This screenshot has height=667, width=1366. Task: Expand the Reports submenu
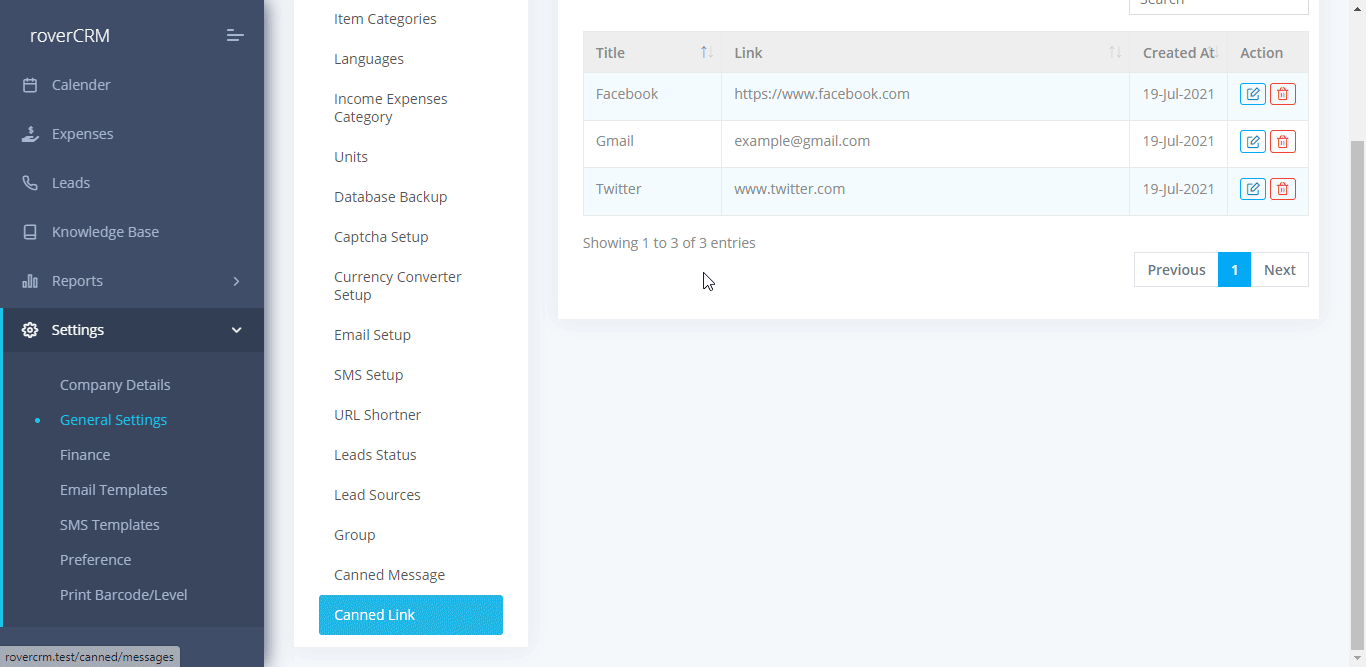pyautogui.click(x=236, y=281)
